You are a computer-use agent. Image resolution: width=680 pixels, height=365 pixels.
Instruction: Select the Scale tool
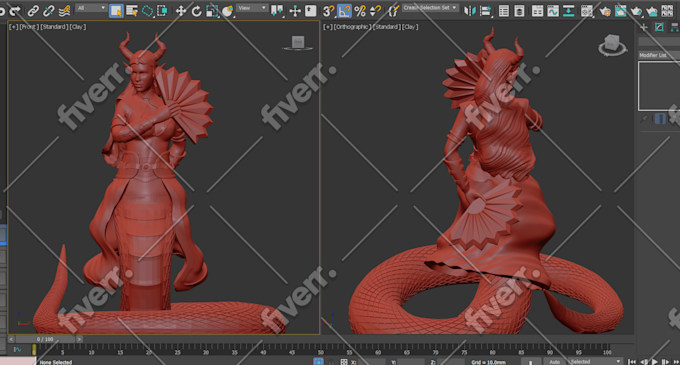click(x=212, y=11)
